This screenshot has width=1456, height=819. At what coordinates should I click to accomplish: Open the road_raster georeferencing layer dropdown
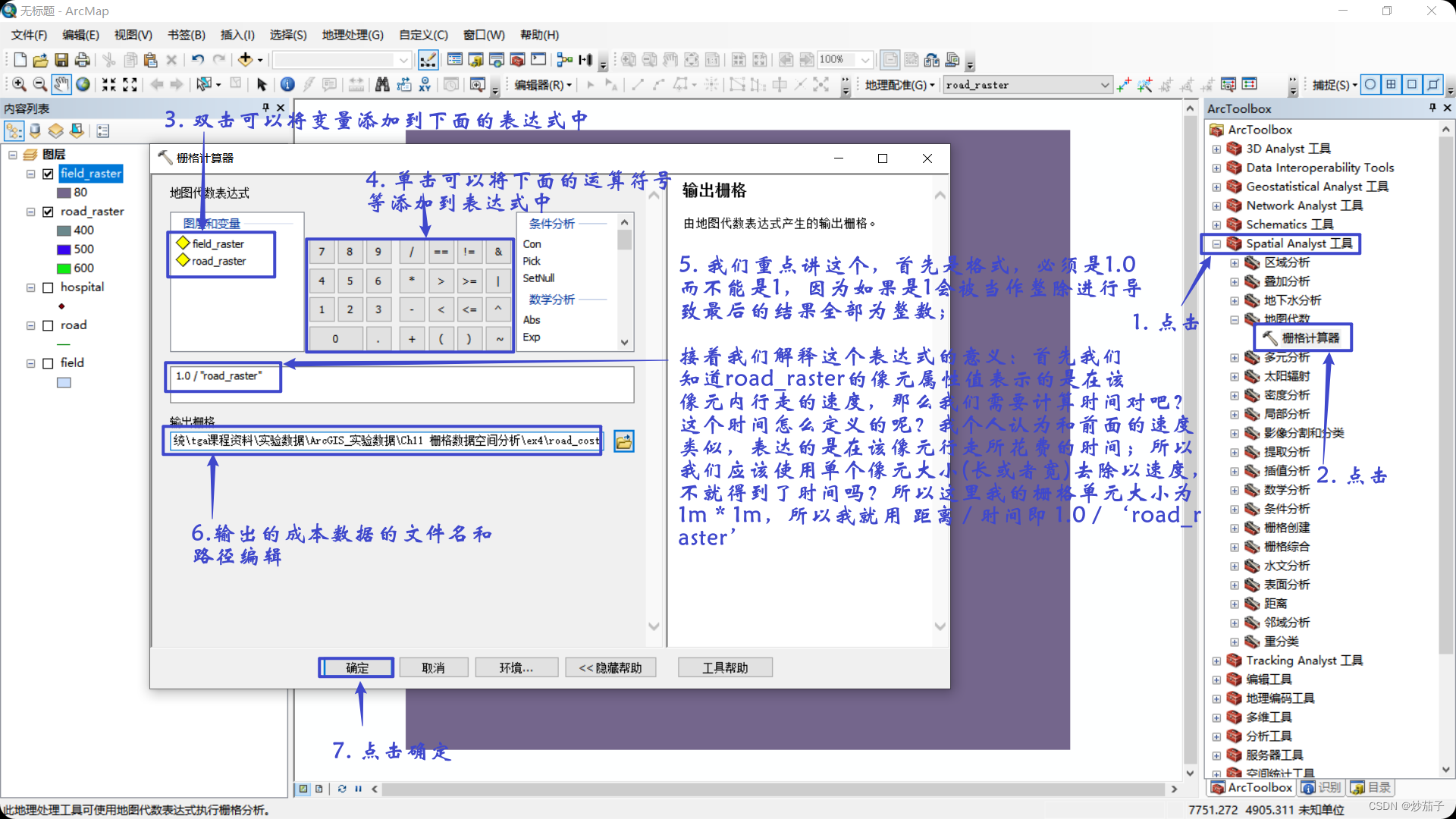(x=1105, y=85)
